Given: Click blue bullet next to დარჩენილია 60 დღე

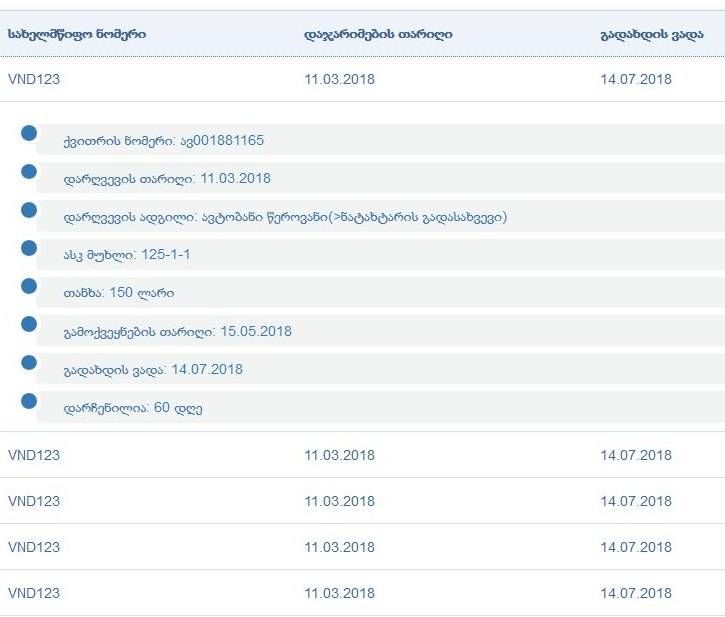Looking at the screenshot, I should (29, 401).
